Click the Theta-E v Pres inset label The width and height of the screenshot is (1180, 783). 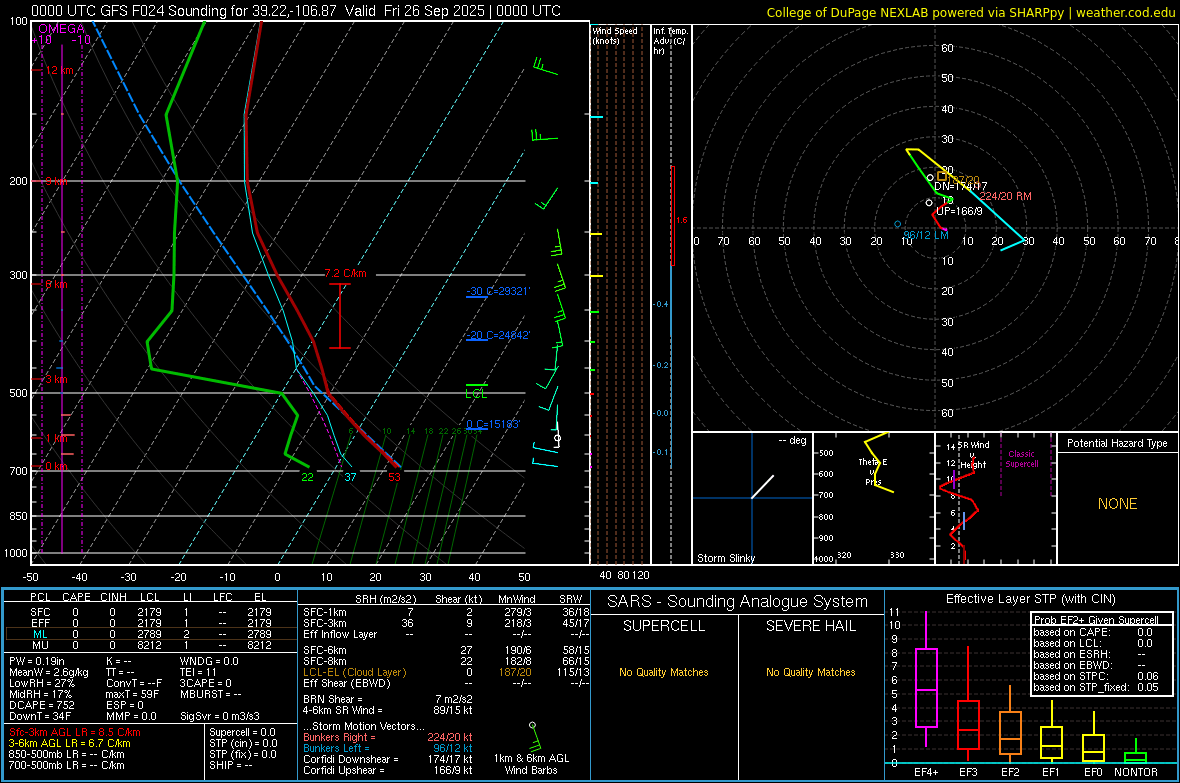coord(873,472)
